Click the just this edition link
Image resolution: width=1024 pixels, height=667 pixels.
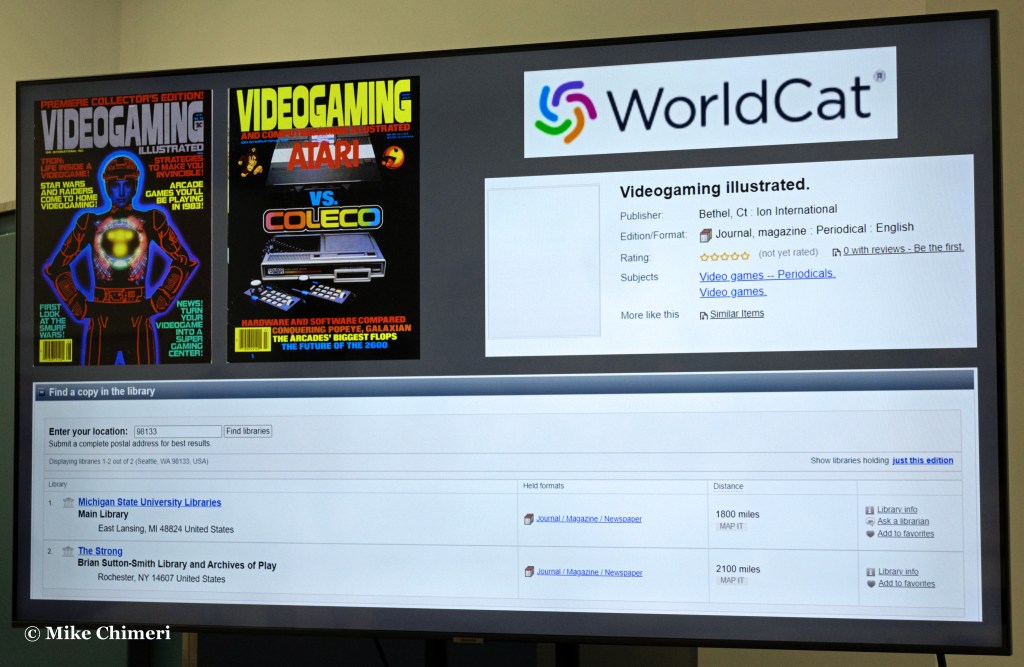[x=922, y=461]
